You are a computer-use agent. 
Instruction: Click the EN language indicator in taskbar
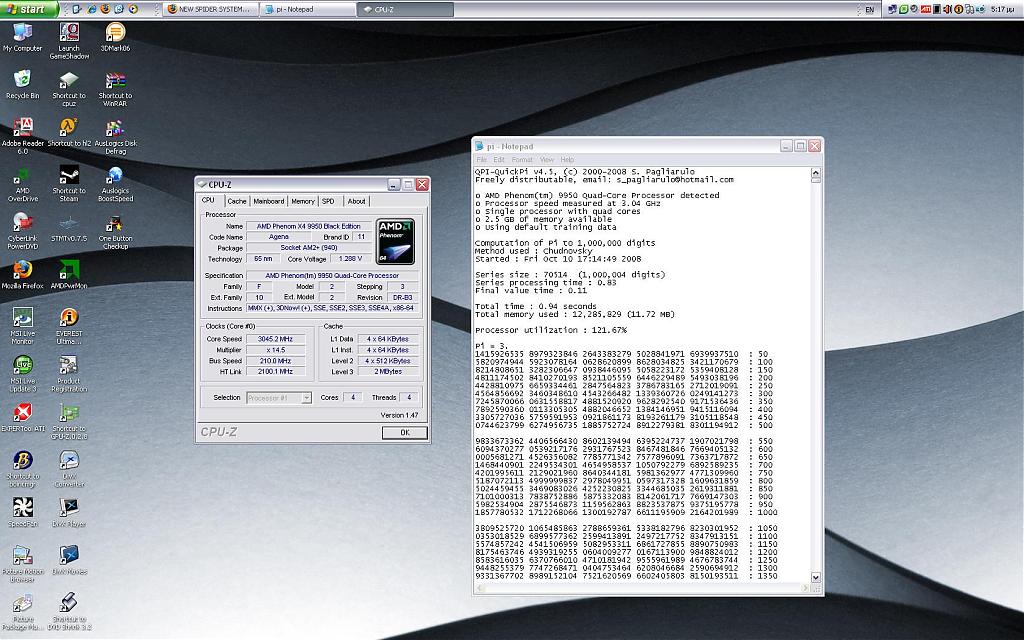tap(869, 10)
